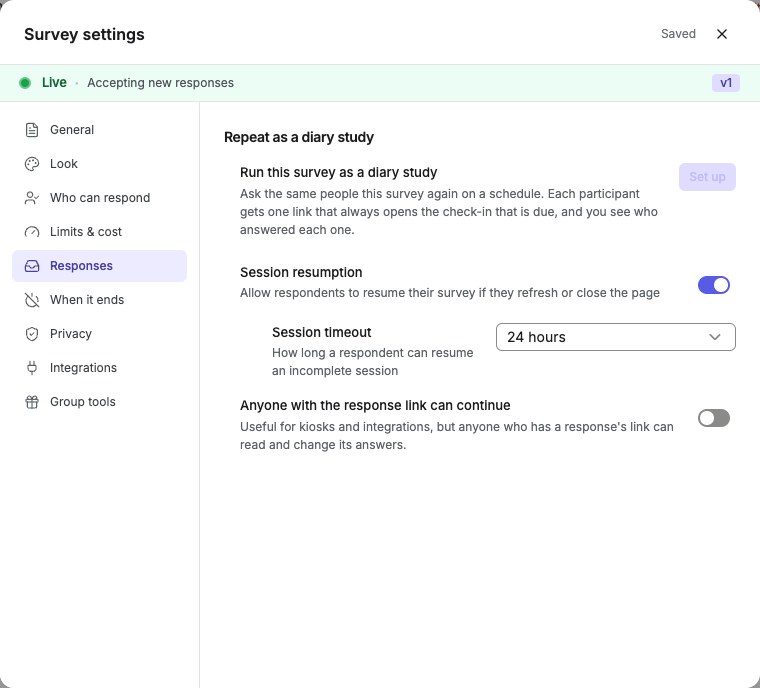This screenshot has width=760, height=688.
Task: Click the General document icon
Action: tap(32, 130)
